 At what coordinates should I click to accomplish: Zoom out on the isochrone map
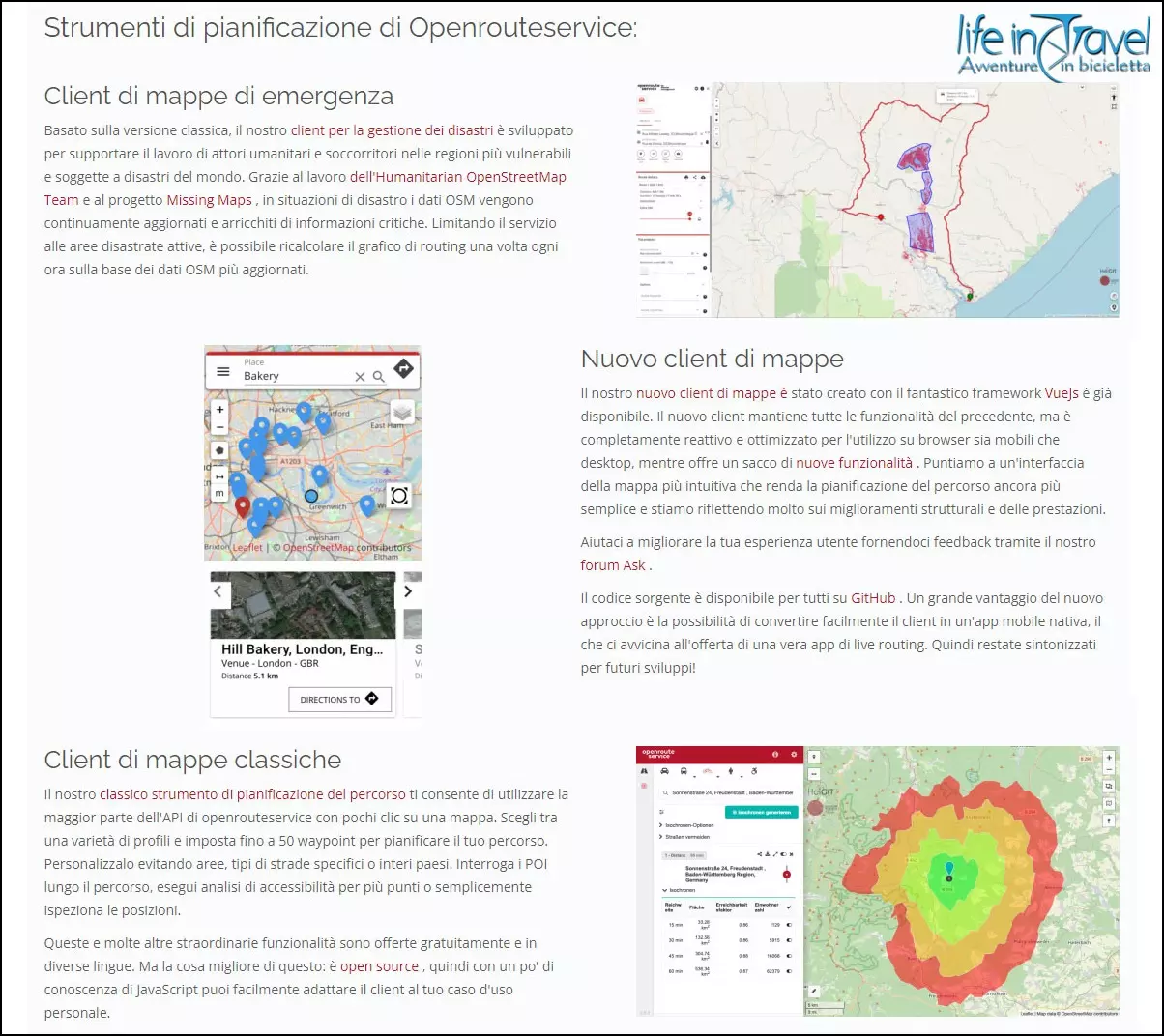click(x=1109, y=771)
